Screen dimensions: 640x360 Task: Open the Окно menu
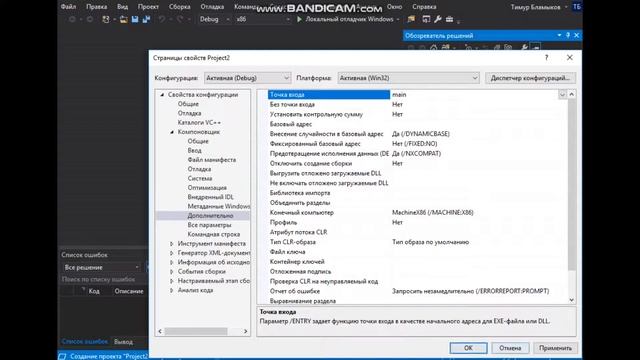pyautogui.click(x=394, y=7)
